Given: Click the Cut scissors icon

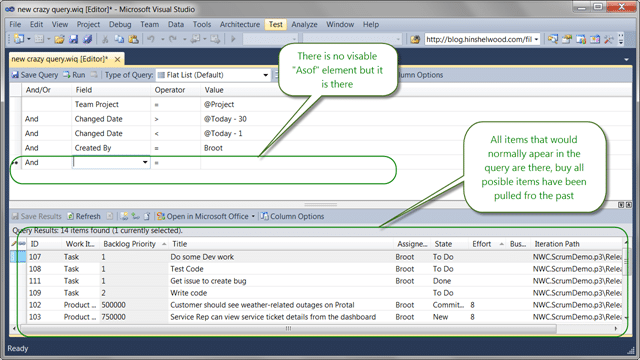Looking at the screenshot, I should 105,39.
